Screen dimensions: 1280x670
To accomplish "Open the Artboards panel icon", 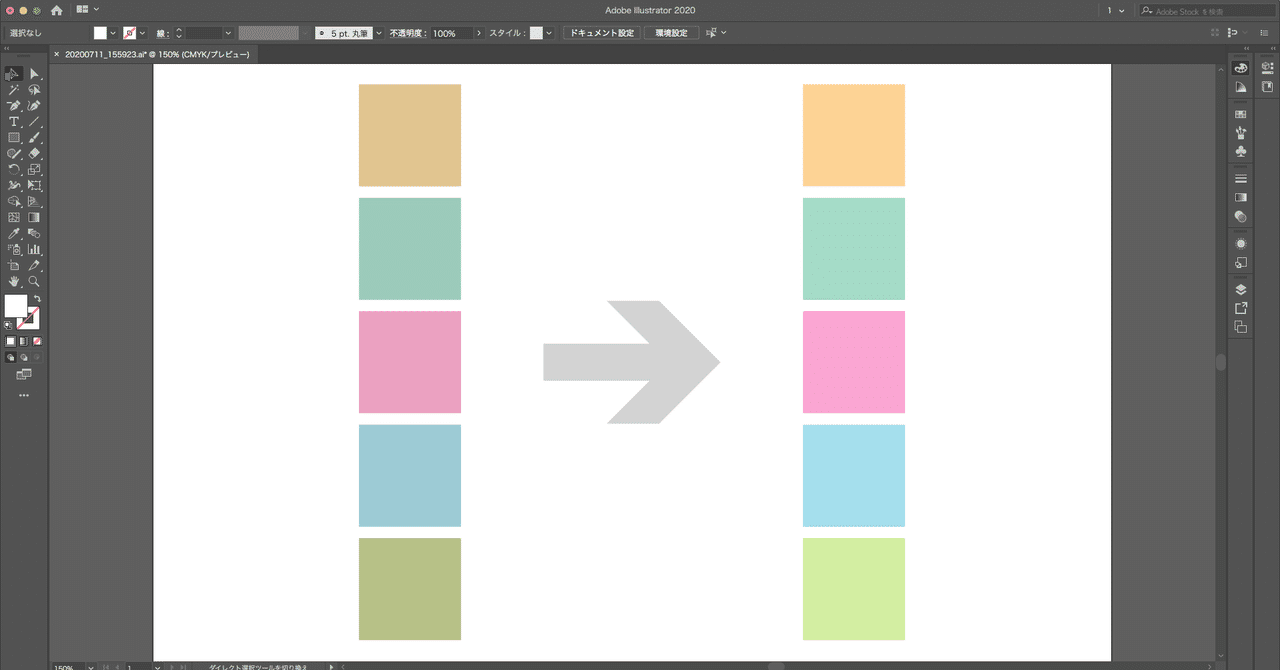I will [x=1241, y=327].
